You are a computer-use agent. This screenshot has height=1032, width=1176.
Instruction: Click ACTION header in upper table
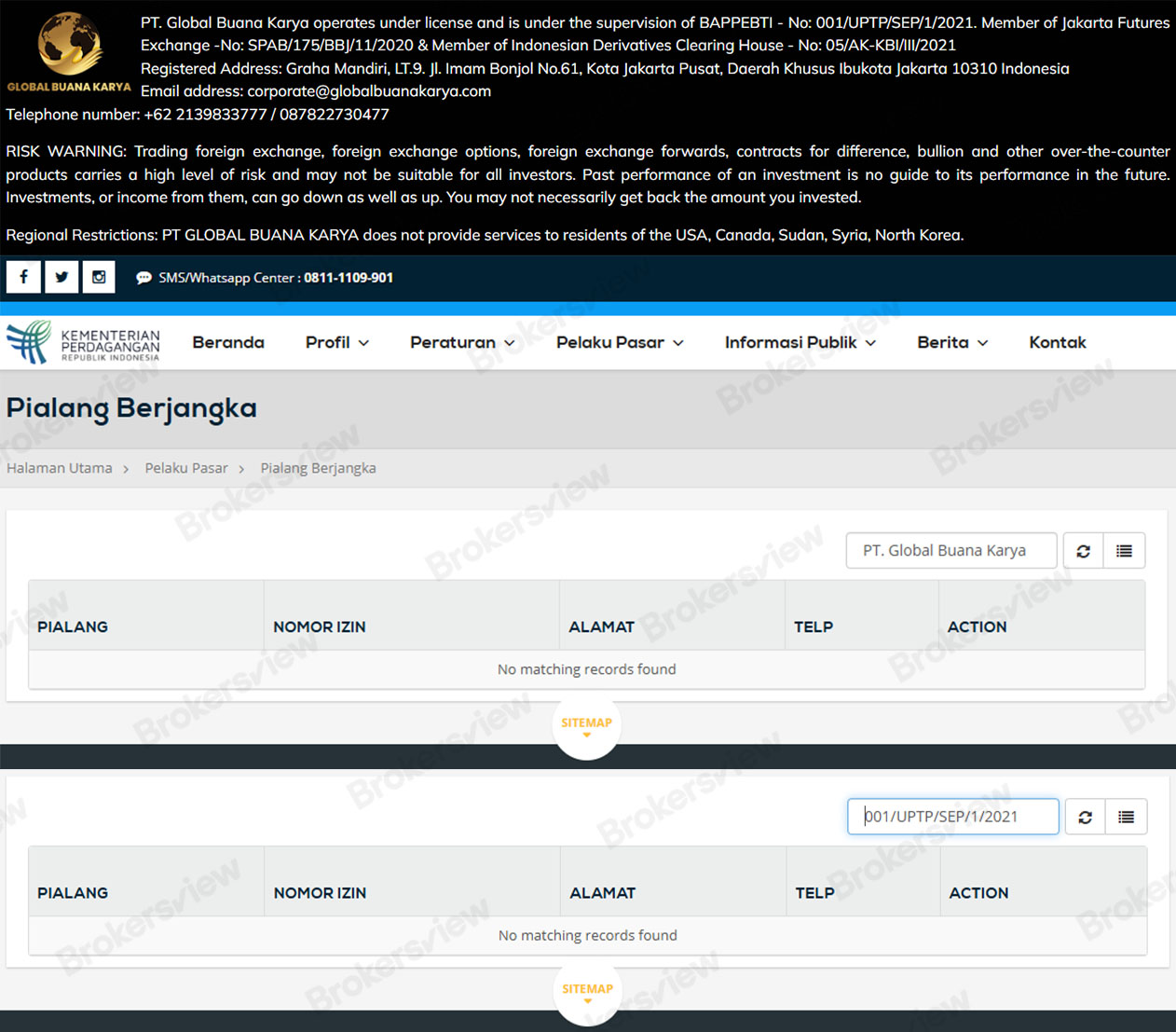pos(1042,615)
